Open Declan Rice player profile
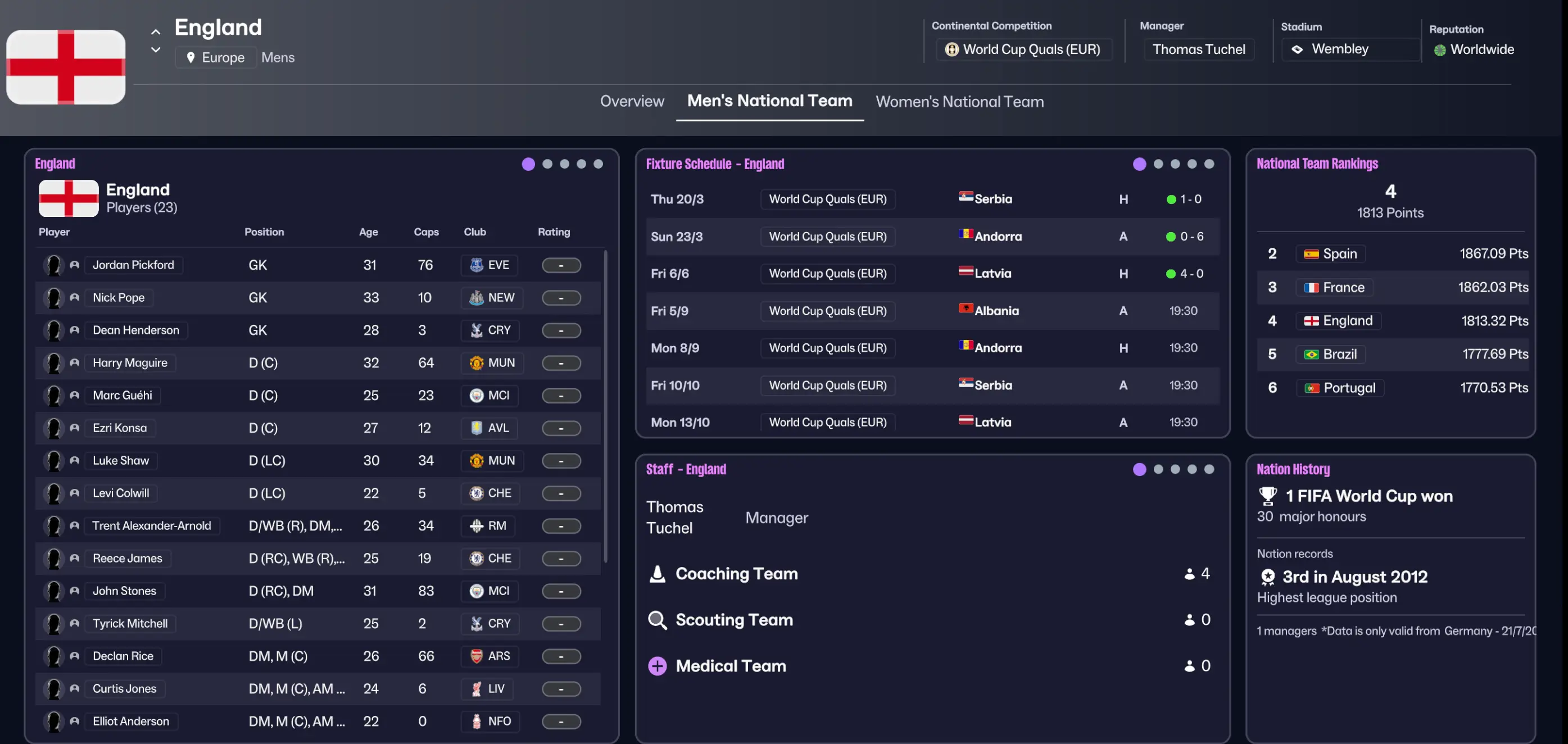This screenshot has height=744, width=1568. point(123,656)
